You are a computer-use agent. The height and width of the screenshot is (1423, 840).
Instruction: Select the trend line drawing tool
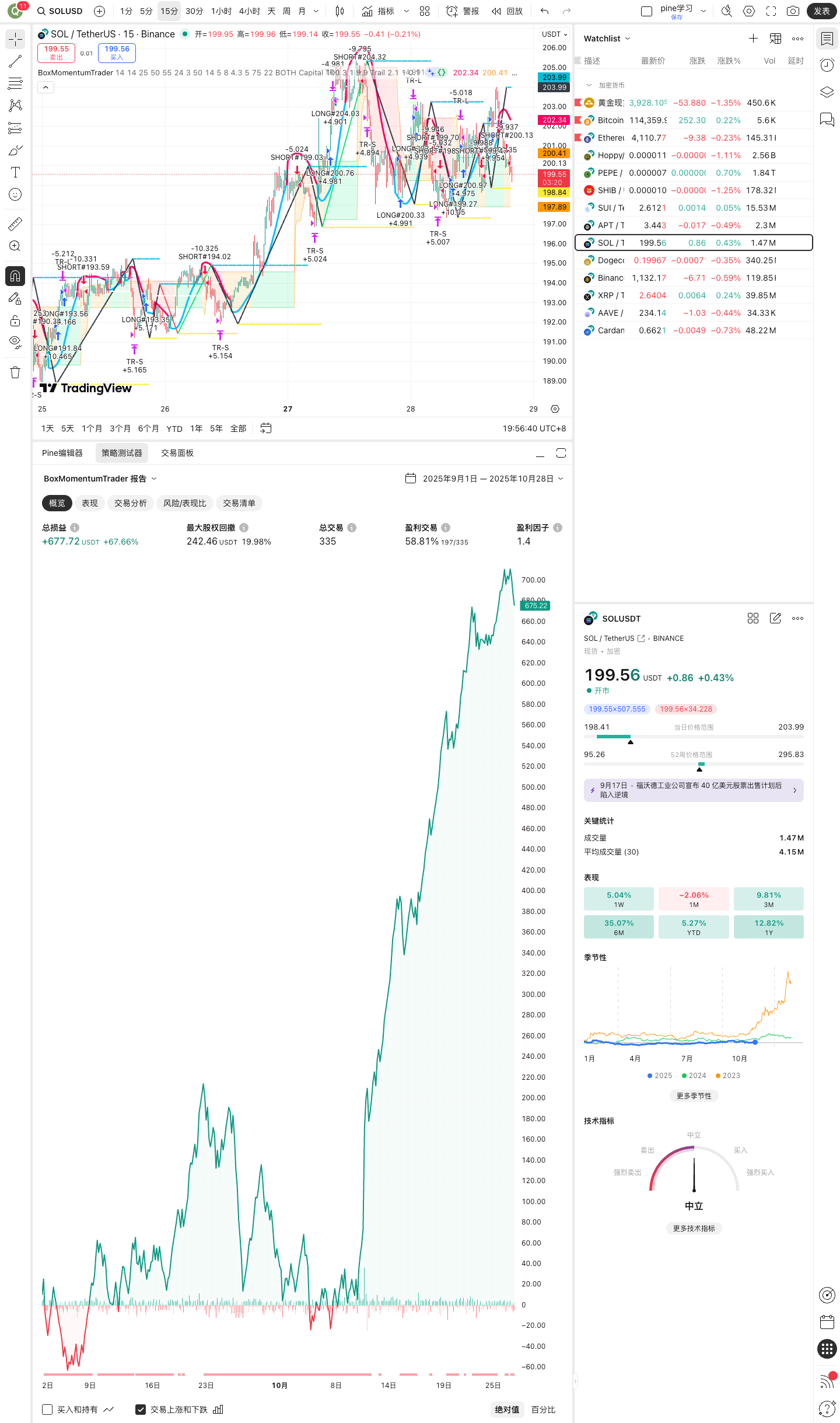pos(15,61)
